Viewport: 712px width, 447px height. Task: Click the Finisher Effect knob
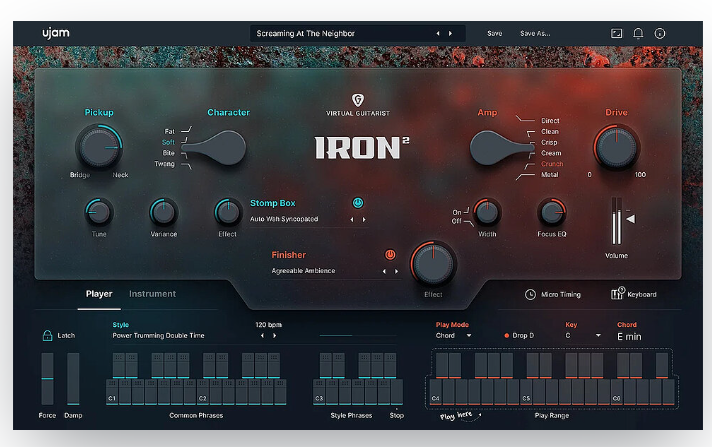pos(433,263)
